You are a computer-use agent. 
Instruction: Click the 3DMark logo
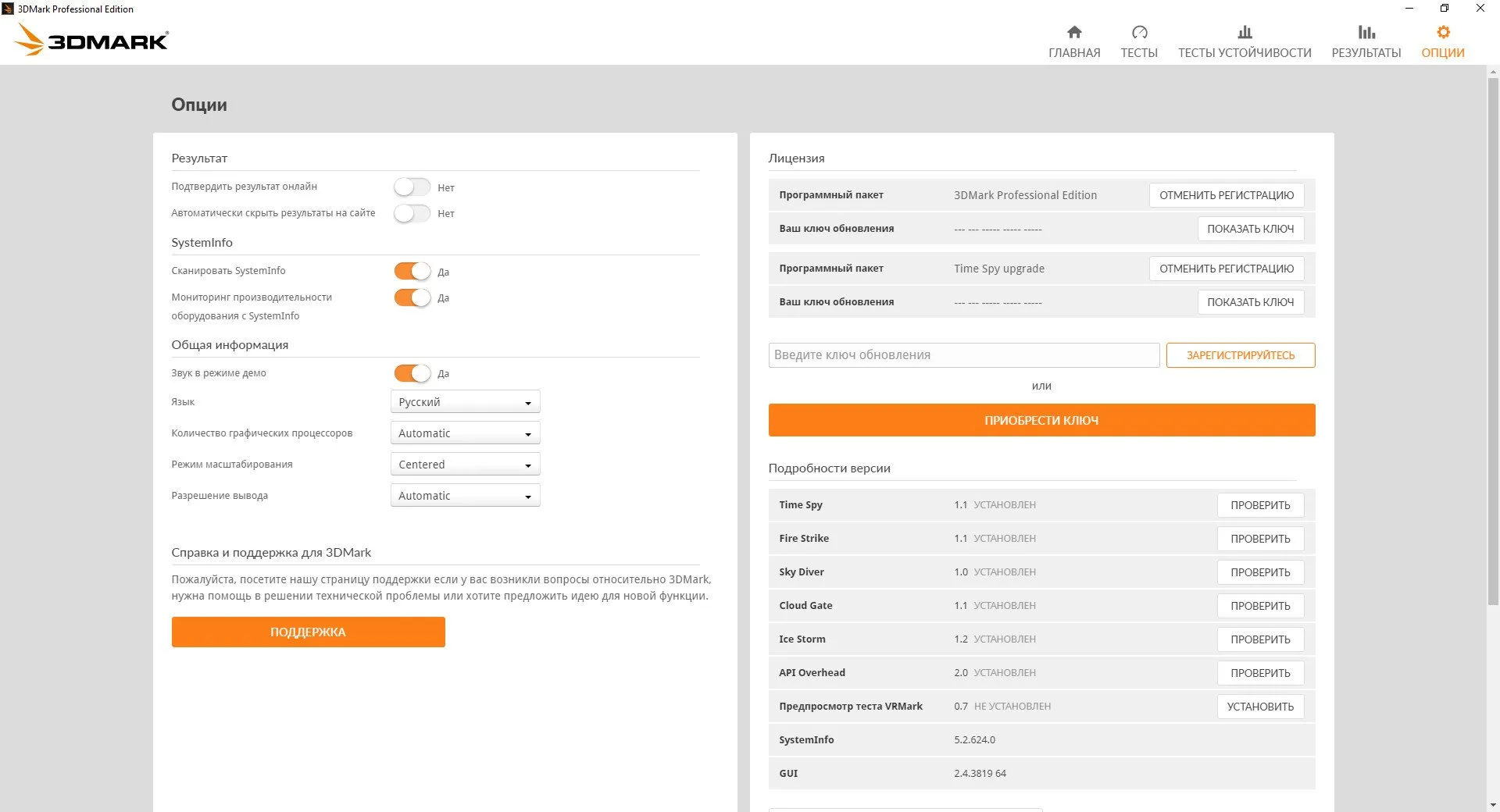(x=91, y=40)
